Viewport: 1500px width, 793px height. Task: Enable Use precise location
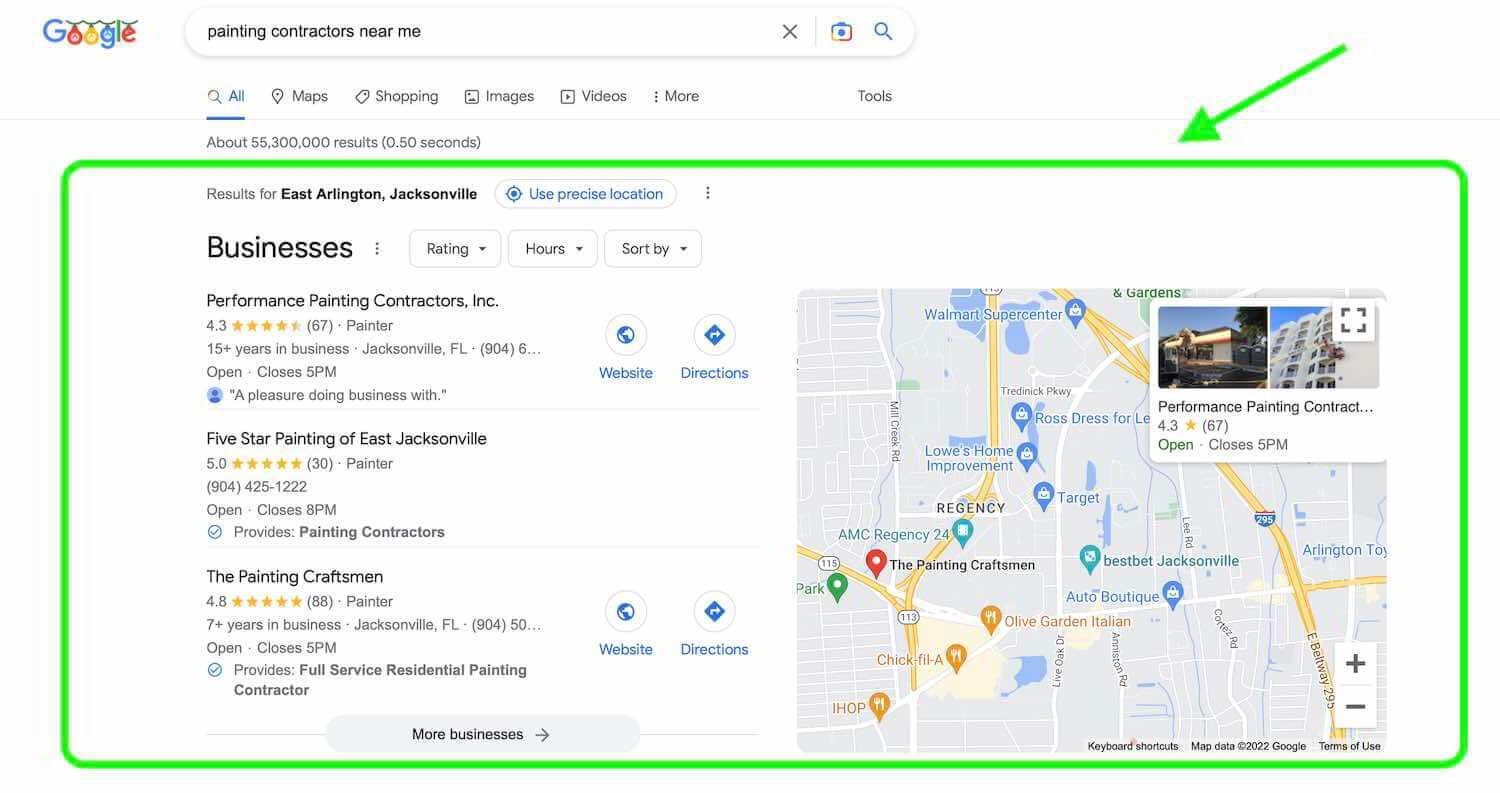point(586,193)
